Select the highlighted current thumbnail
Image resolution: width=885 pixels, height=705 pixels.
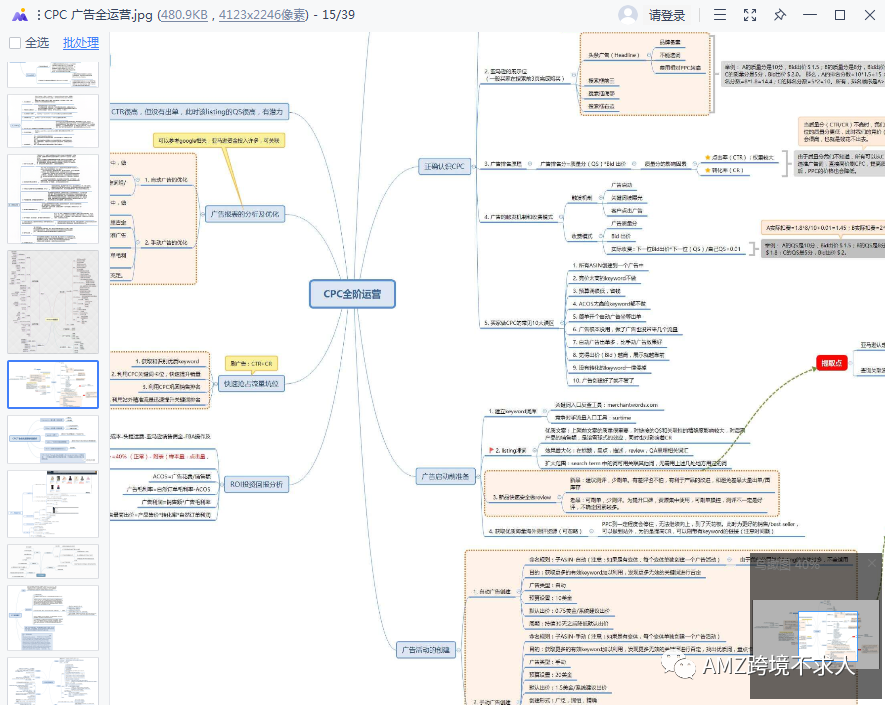pos(53,384)
